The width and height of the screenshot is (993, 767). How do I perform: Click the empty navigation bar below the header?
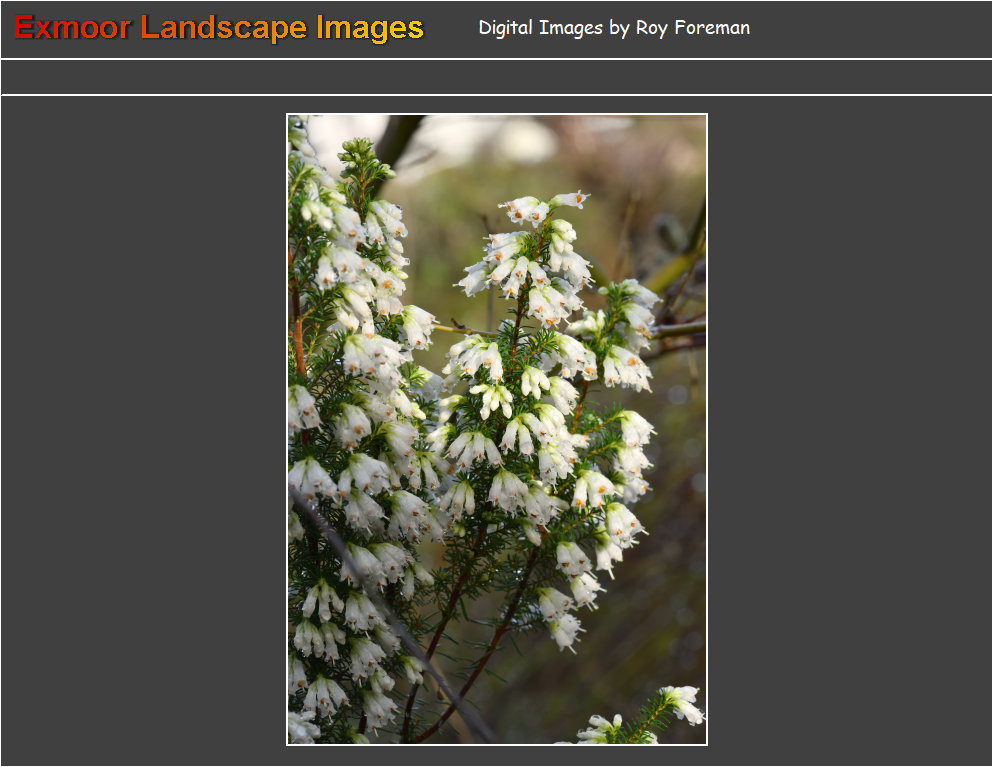(x=496, y=77)
